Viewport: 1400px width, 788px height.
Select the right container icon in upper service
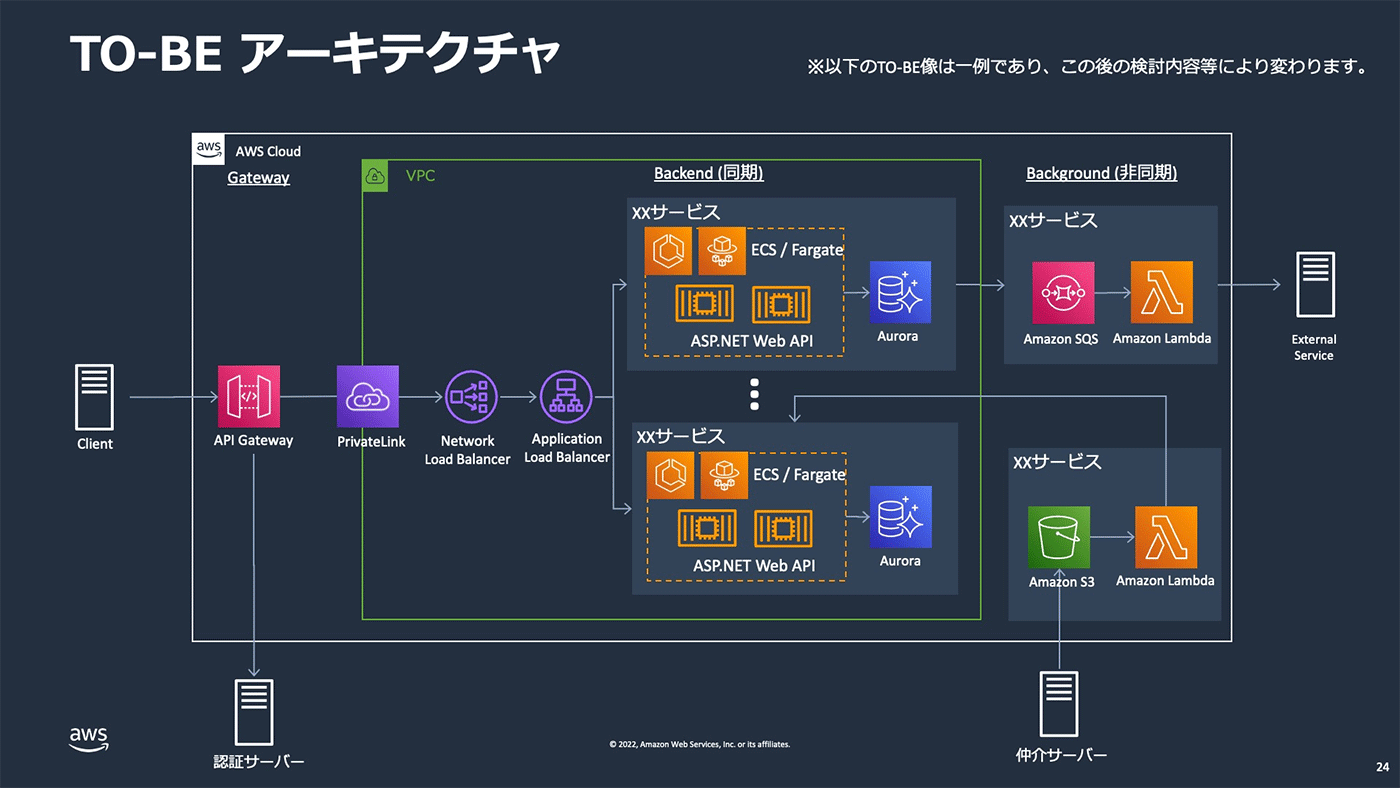[781, 304]
